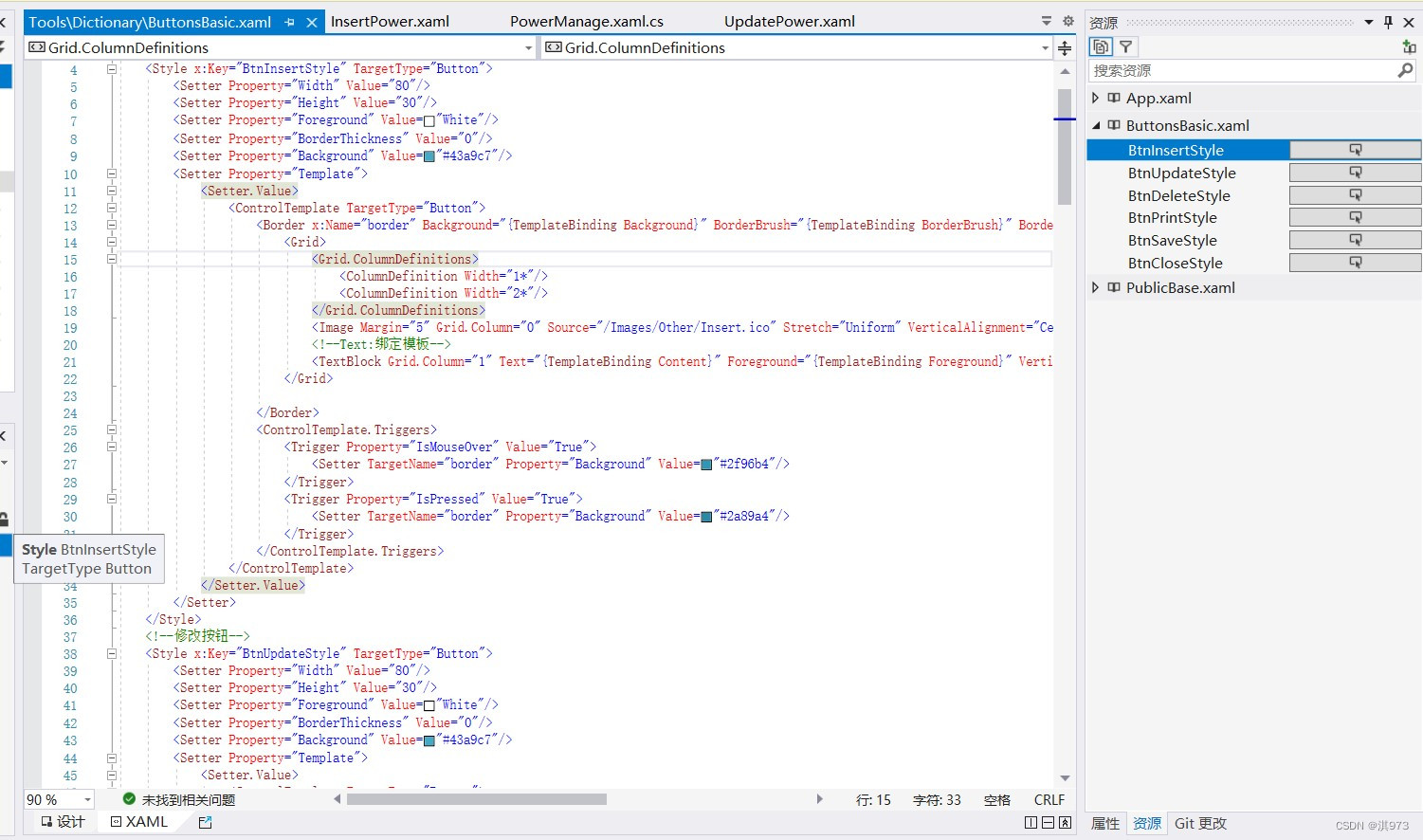Open the 资源 panel options dropdown arrow
The width and height of the screenshot is (1423, 840).
[x=1369, y=22]
